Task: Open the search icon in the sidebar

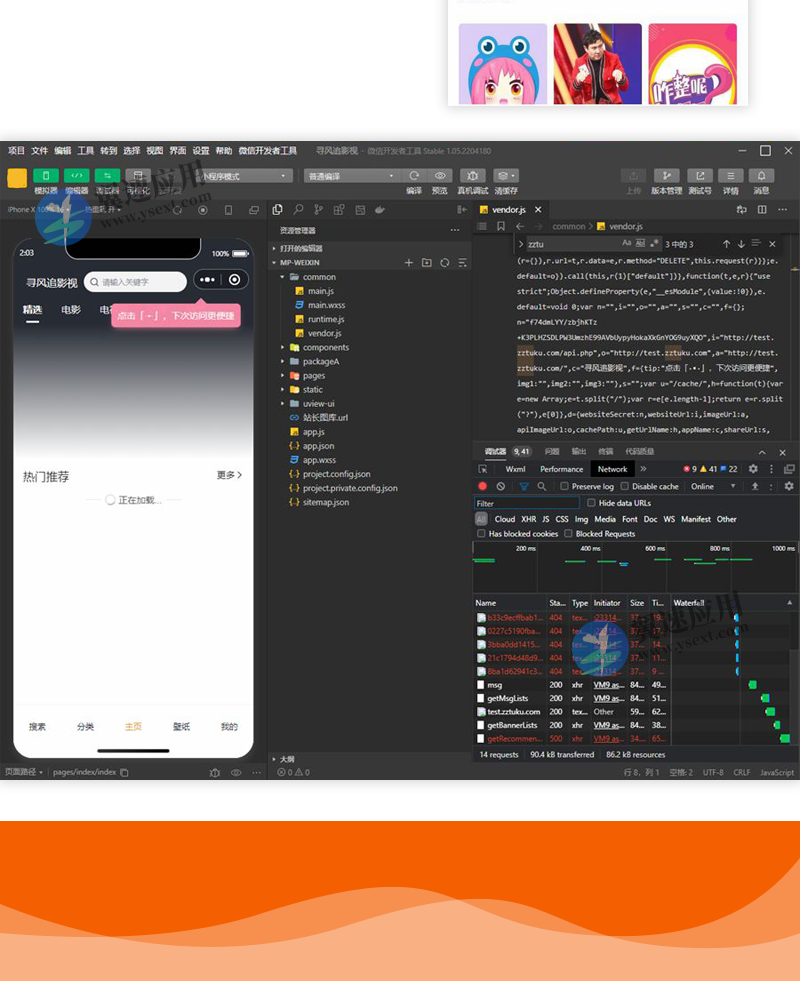Action: (298, 210)
